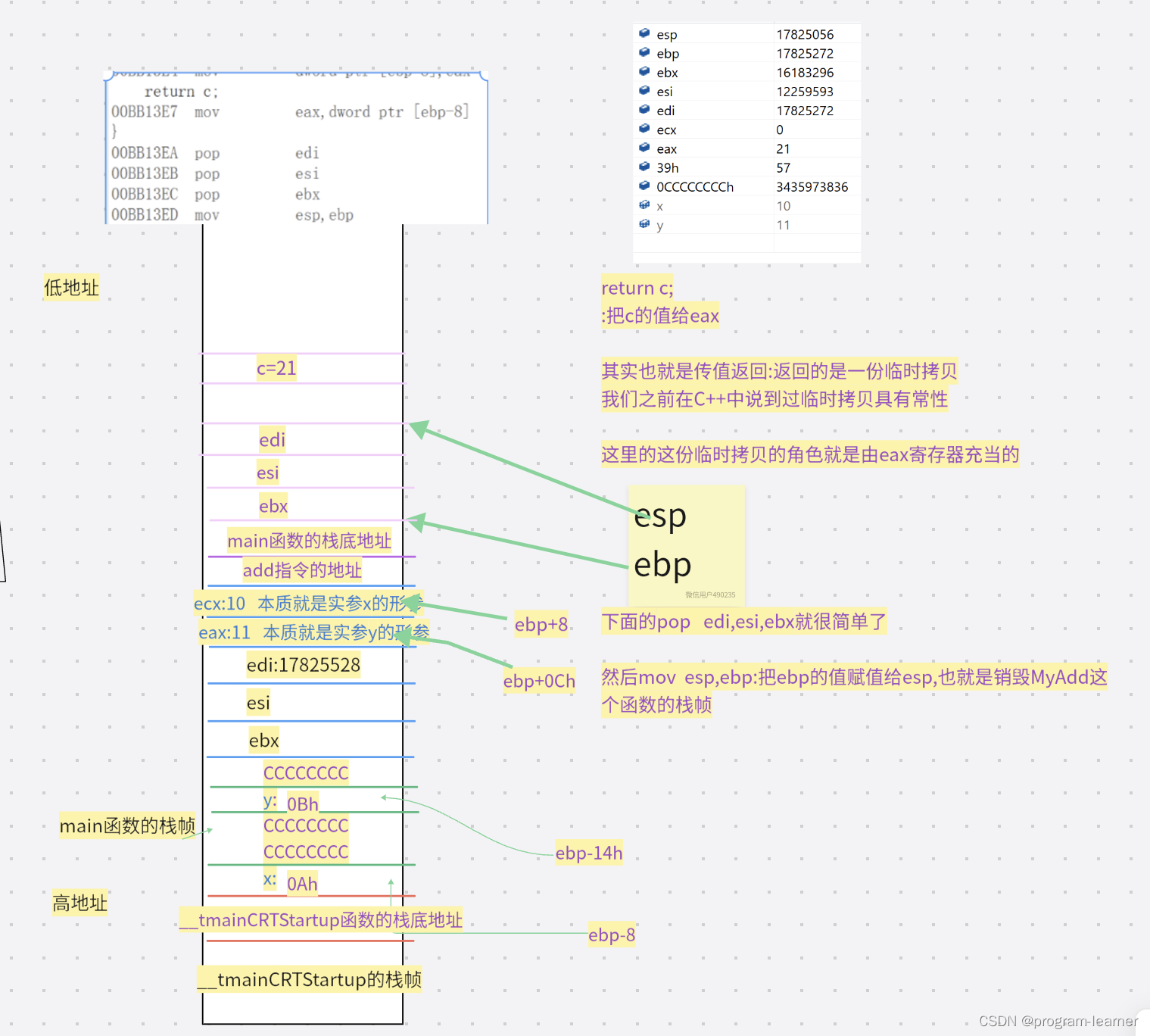The image size is (1150, 1036).
Task: Click the 0CCCCCCCCh watch entry icon
Action: 644,186
